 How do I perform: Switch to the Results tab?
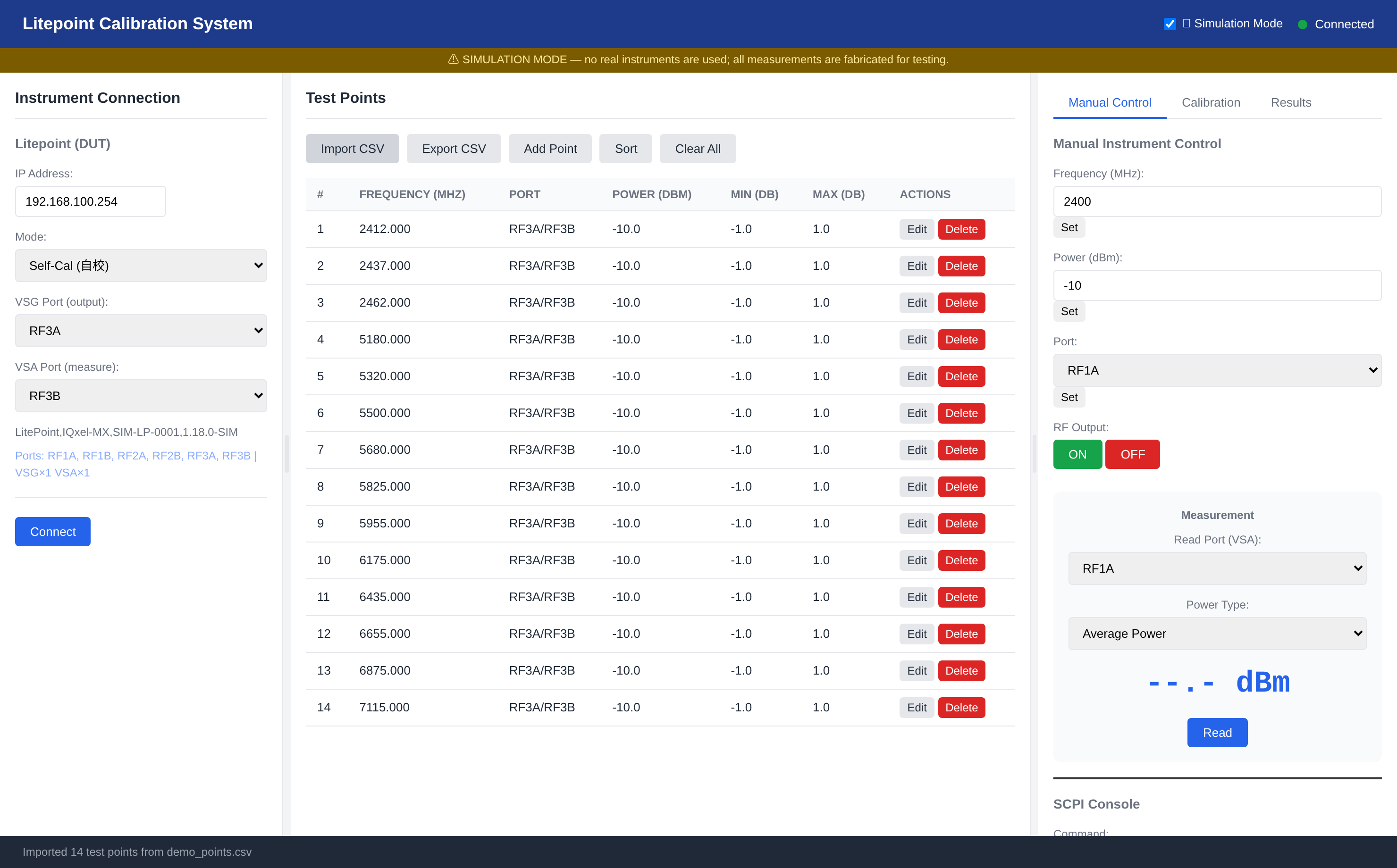tap(1291, 102)
